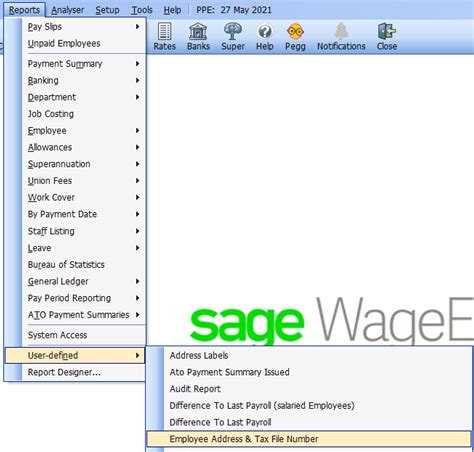Viewport: 474px width, 452px height.
Task: Open the Super tree icon
Action: tap(233, 31)
